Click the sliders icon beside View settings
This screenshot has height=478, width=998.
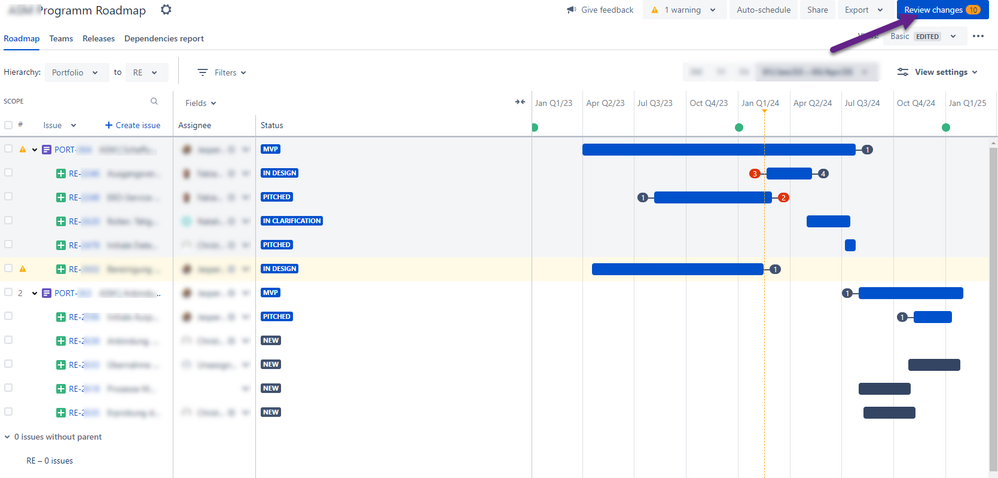(x=903, y=73)
